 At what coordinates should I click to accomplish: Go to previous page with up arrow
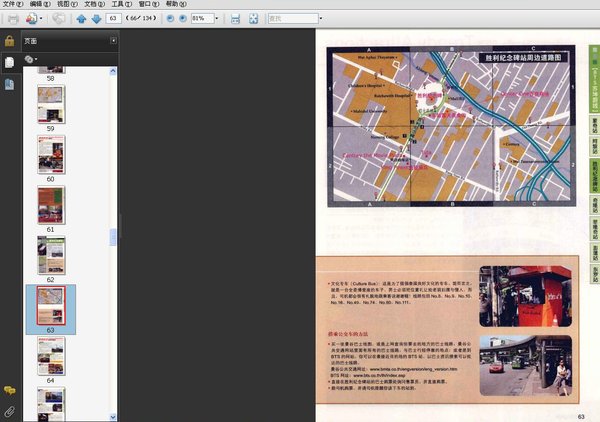pyautogui.click(x=81, y=18)
